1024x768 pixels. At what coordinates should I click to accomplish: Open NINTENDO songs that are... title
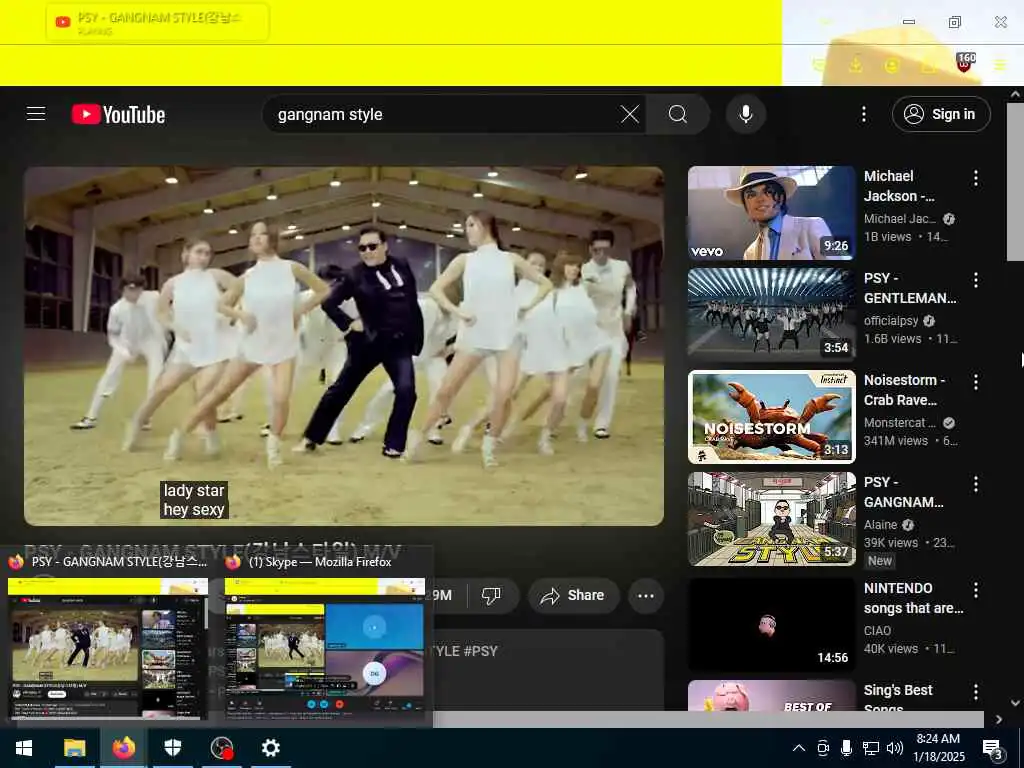[914, 598]
